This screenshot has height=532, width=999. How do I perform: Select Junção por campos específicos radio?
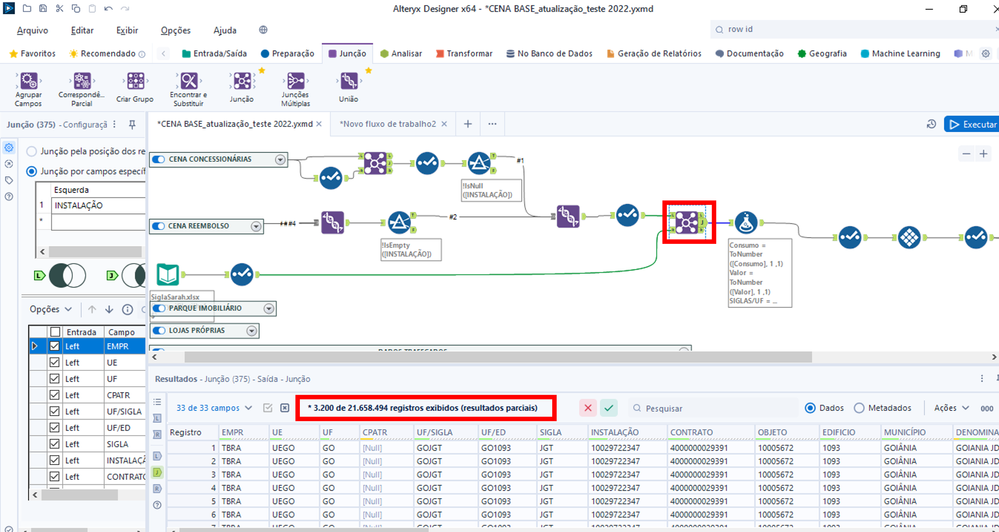tap(31, 171)
